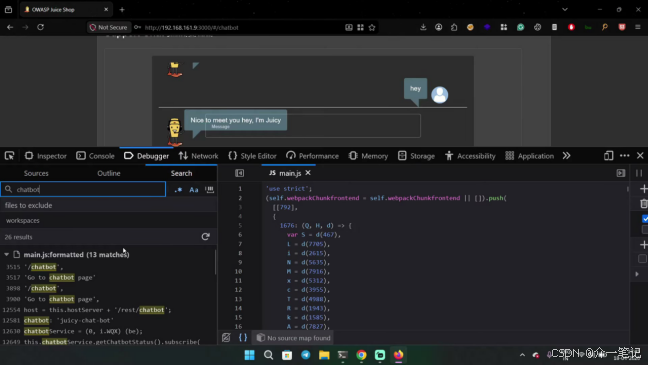The height and width of the screenshot is (365, 648).
Task: Toggle the whole word search modifier
Action: click(x=210, y=189)
